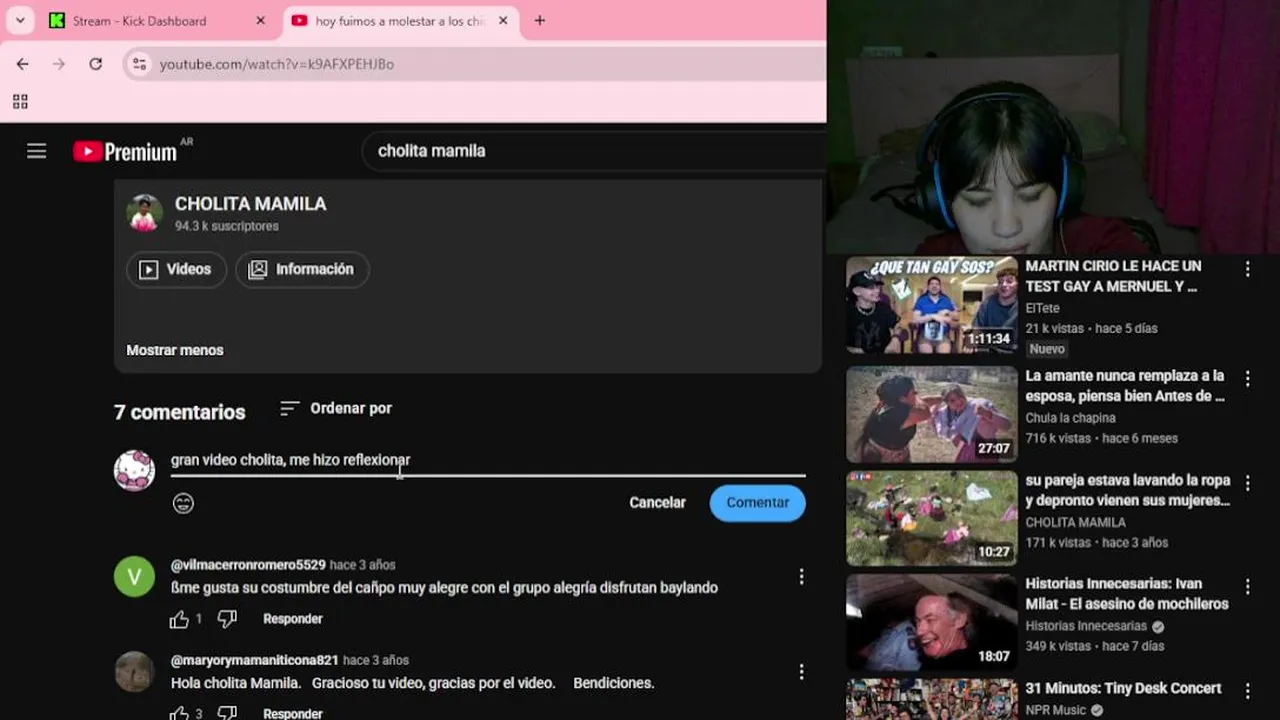The height and width of the screenshot is (720, 1280).
Task: Close the Stream - Kick Dashboard tab
Action: [x=261, y=21]
